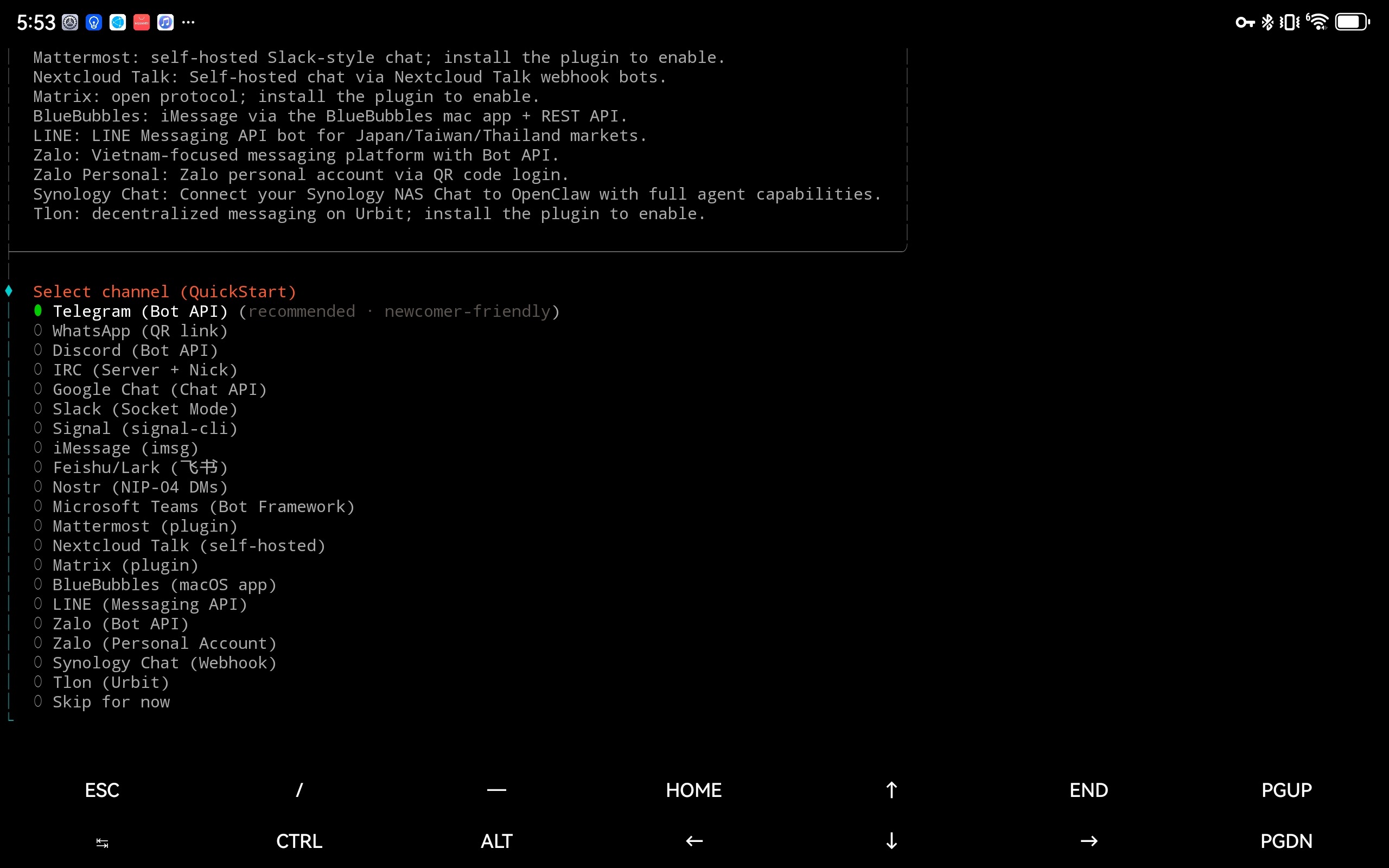1389x868 pixels.
Task: Click the Nextcloud Talk (self-hosted) row
Action: pyautogui.click(x=180, y=545)
